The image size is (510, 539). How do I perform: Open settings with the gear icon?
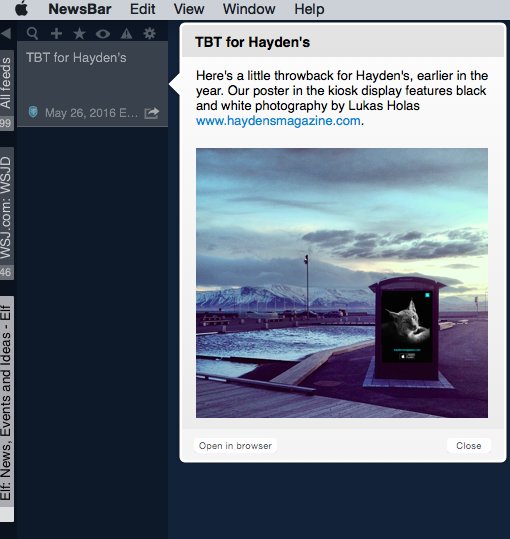[x=149, y=33]
